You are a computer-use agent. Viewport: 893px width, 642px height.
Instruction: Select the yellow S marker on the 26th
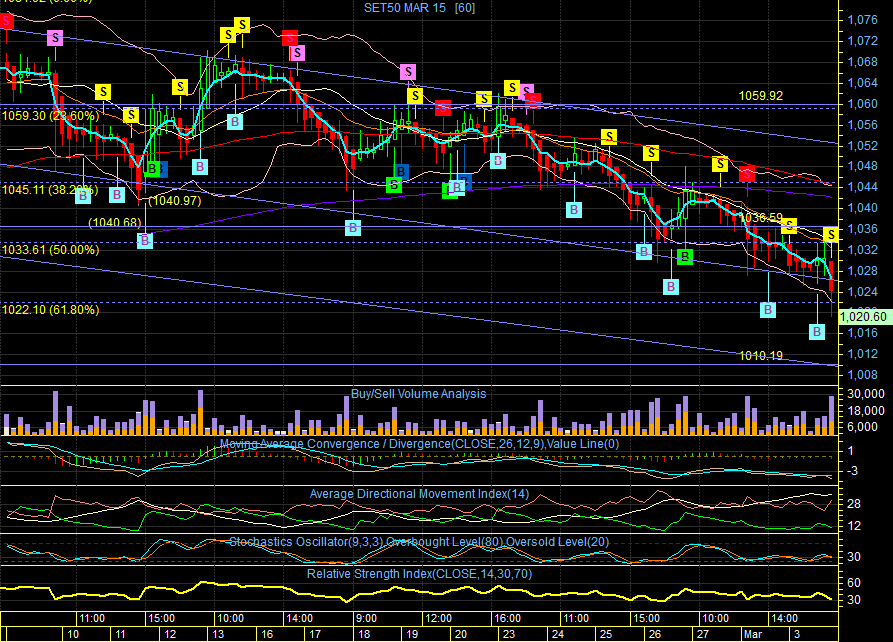click(651, 153)
